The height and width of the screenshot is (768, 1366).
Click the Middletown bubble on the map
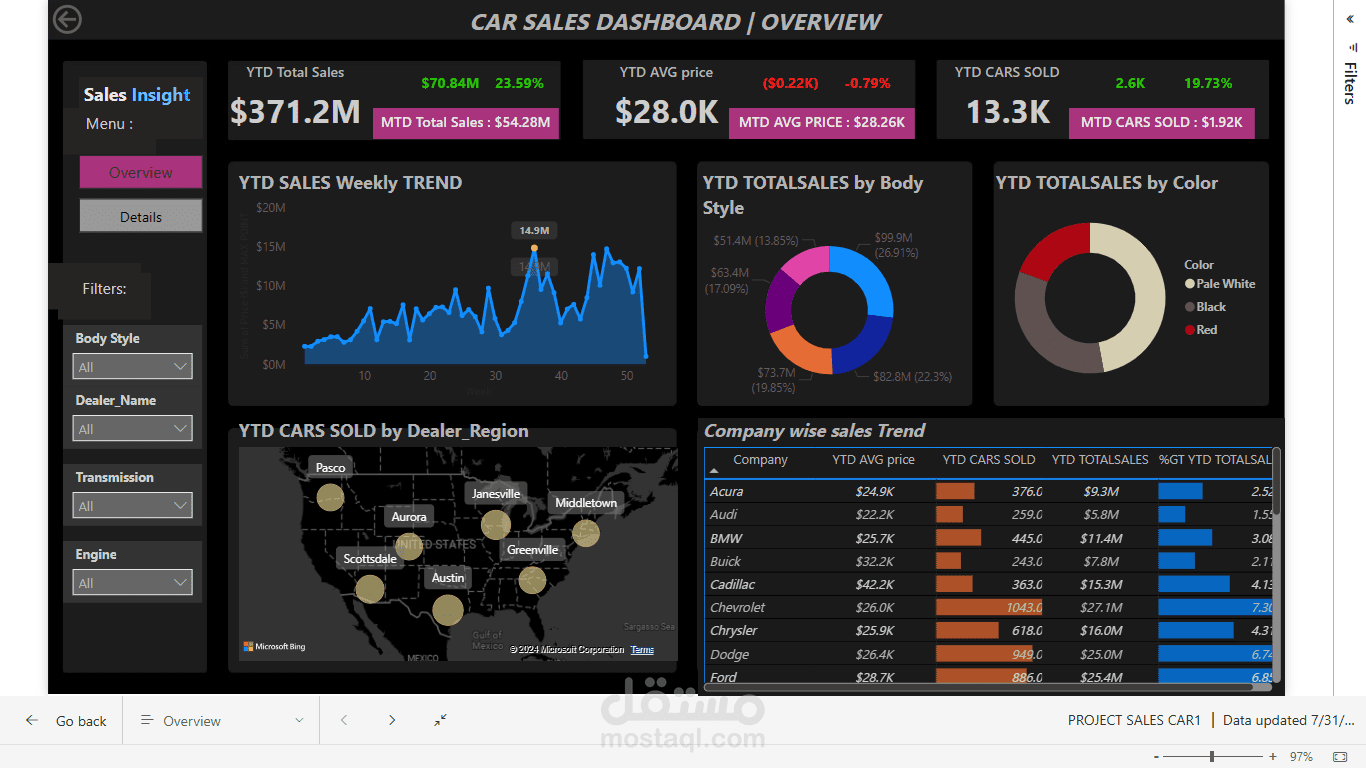(x=587, y=533)
